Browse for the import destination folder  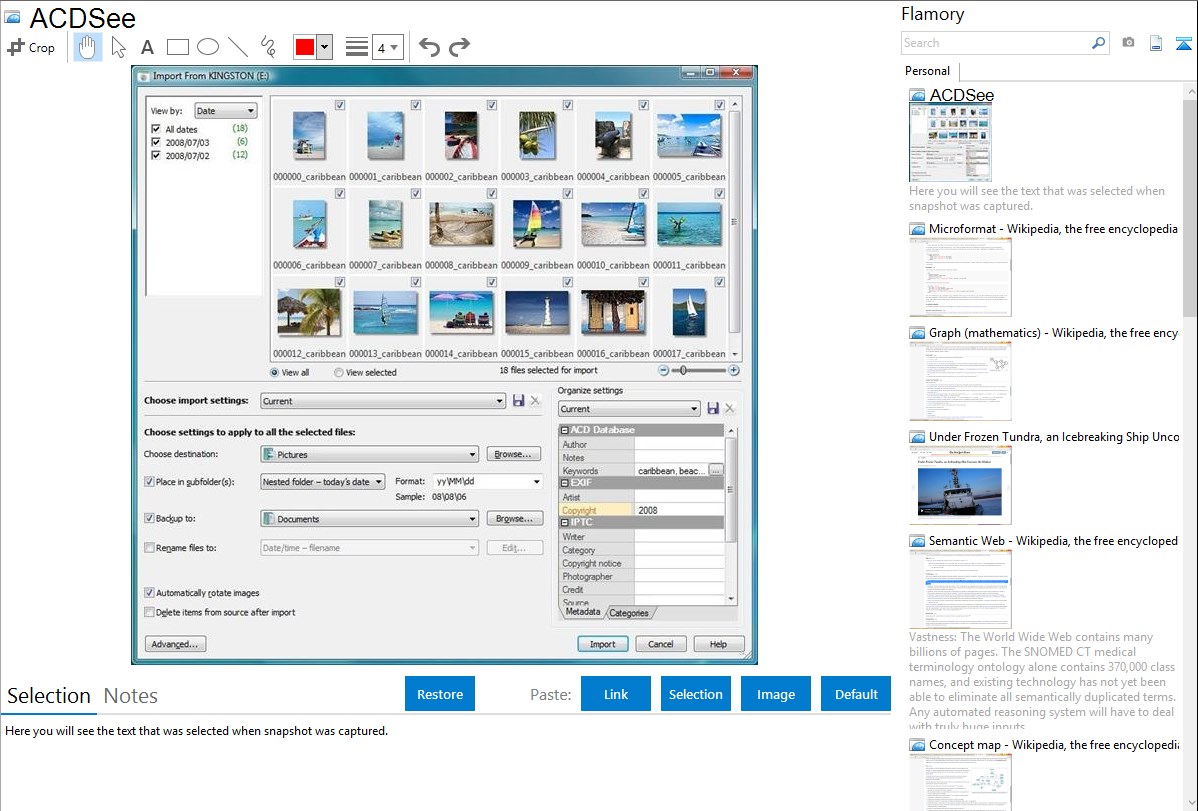tap(513, 454)
